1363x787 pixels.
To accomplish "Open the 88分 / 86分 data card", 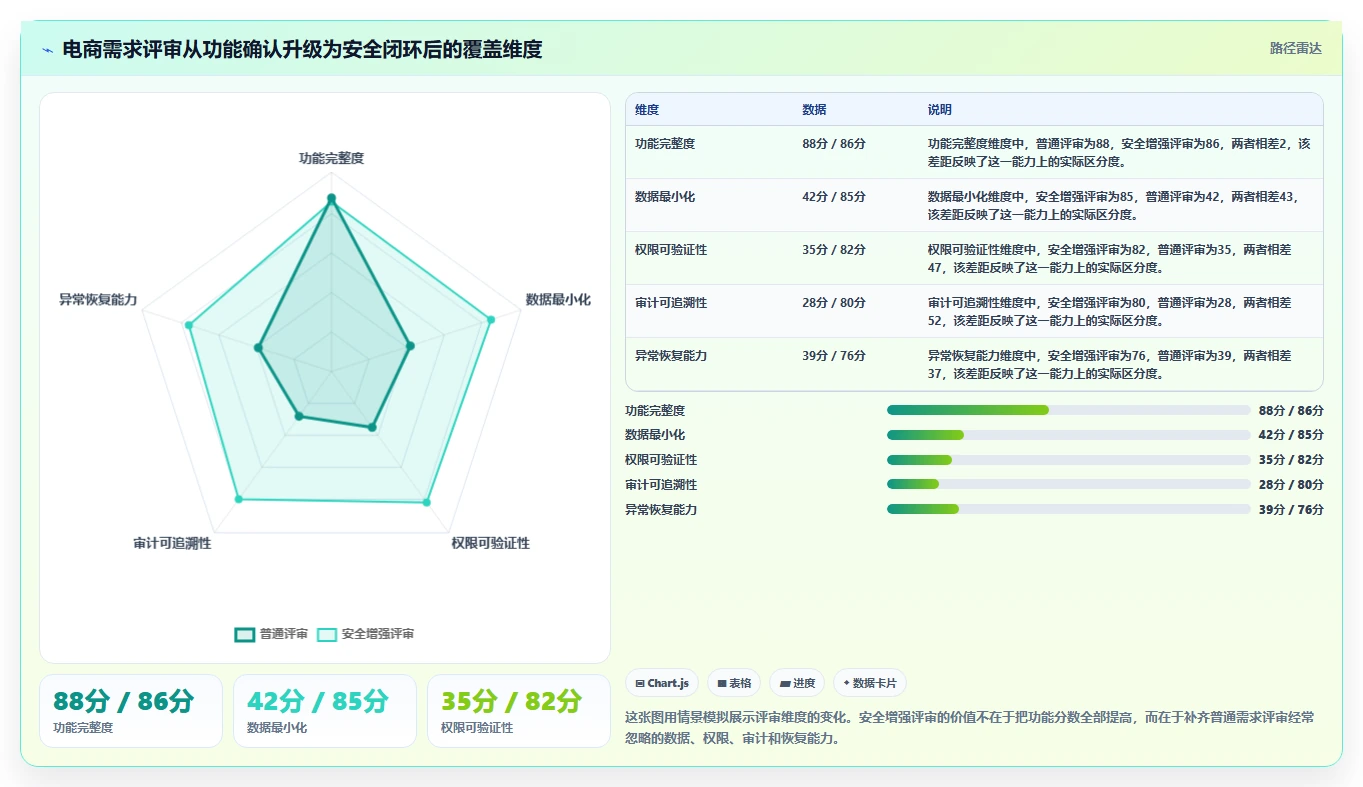I will (131, 711).
